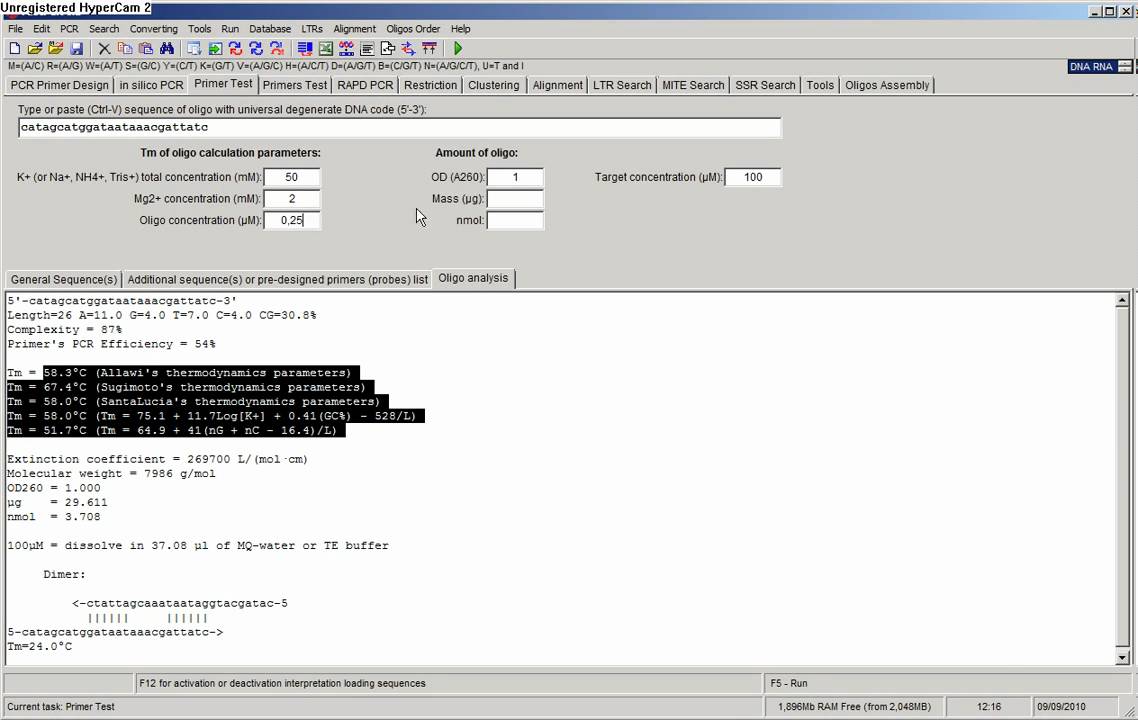1138x720 pixels.
Task: Click the blue rotating arrows icon
Action: (x=256, y=49)
